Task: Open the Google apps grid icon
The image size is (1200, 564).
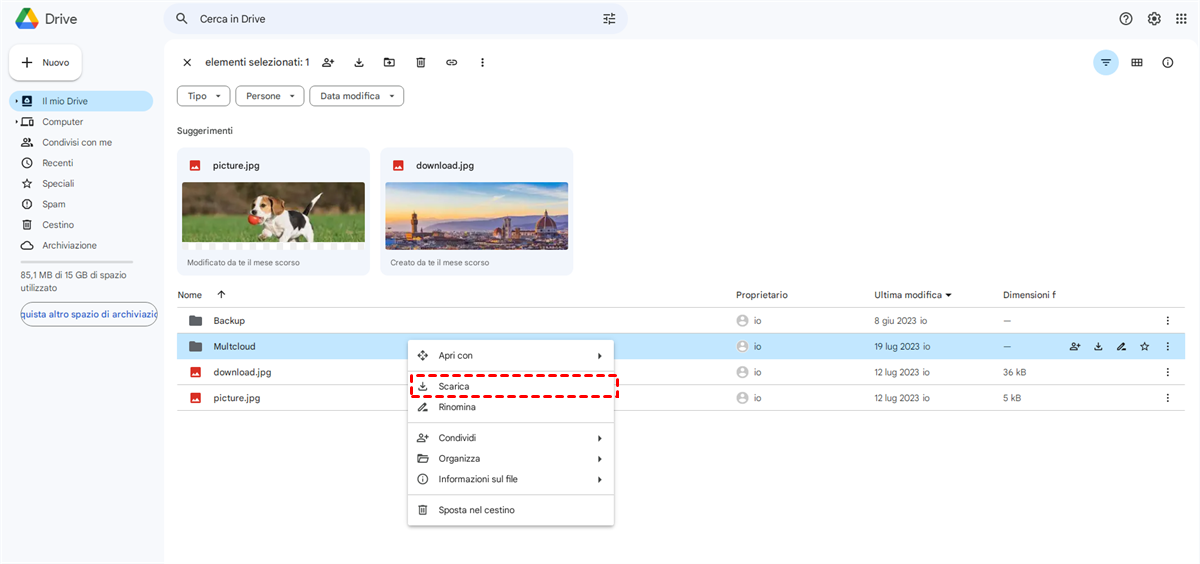Action: tap(1181, 19)
